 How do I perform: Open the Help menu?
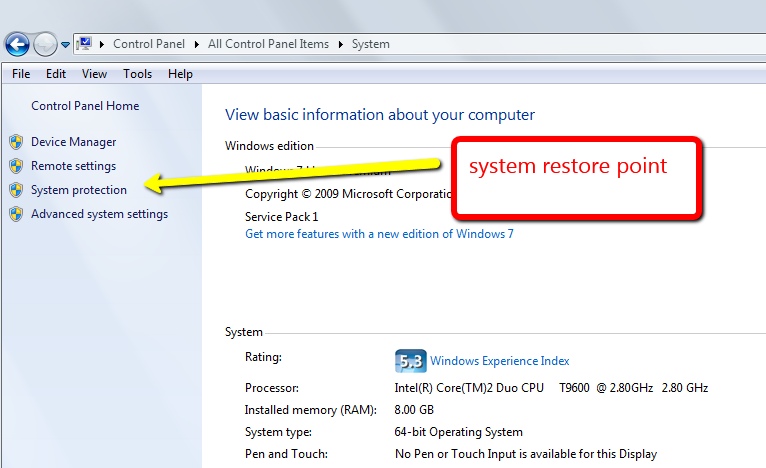tap(180, 74)
